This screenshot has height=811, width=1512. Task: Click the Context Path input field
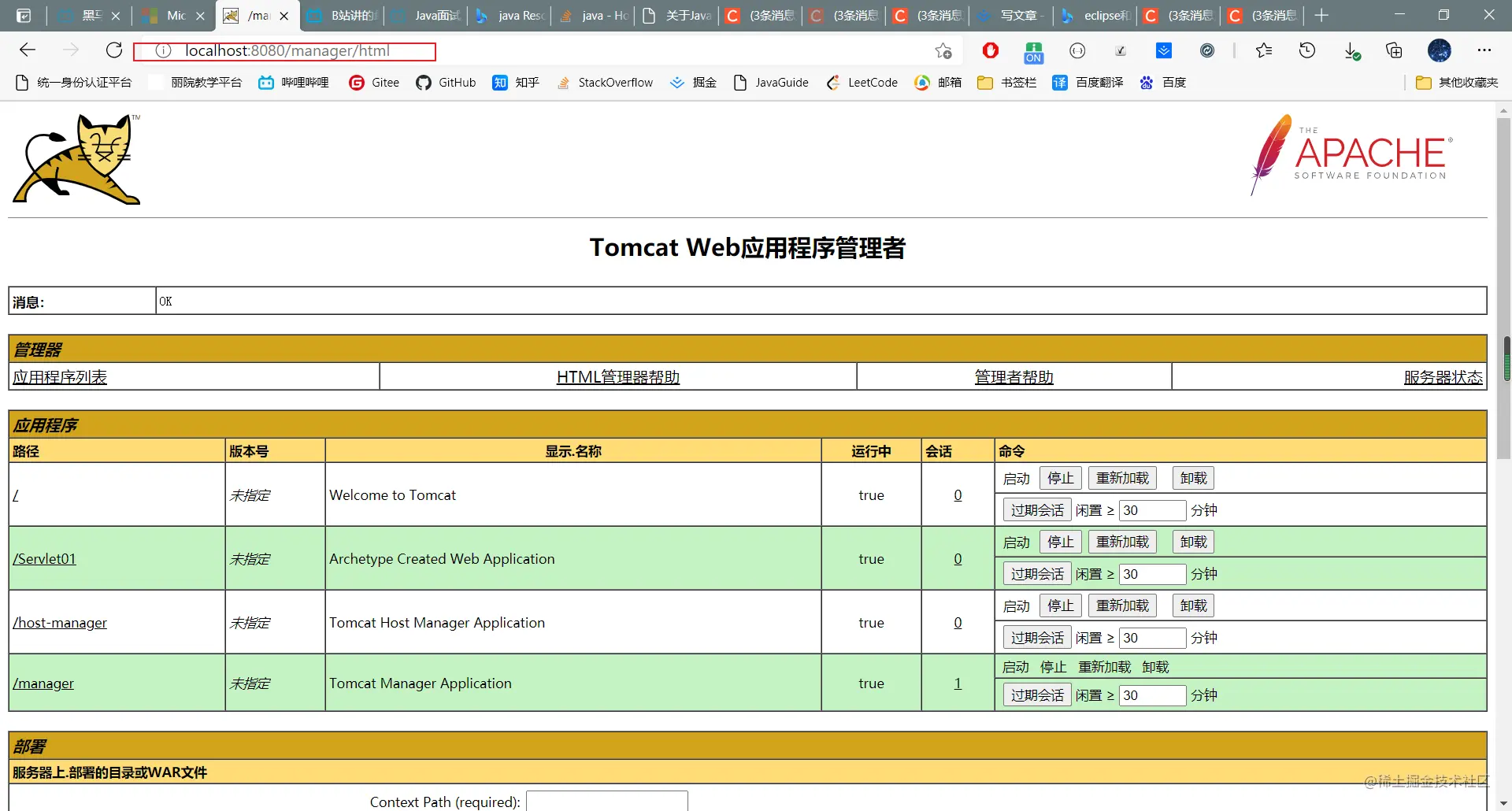click(607, 801)
